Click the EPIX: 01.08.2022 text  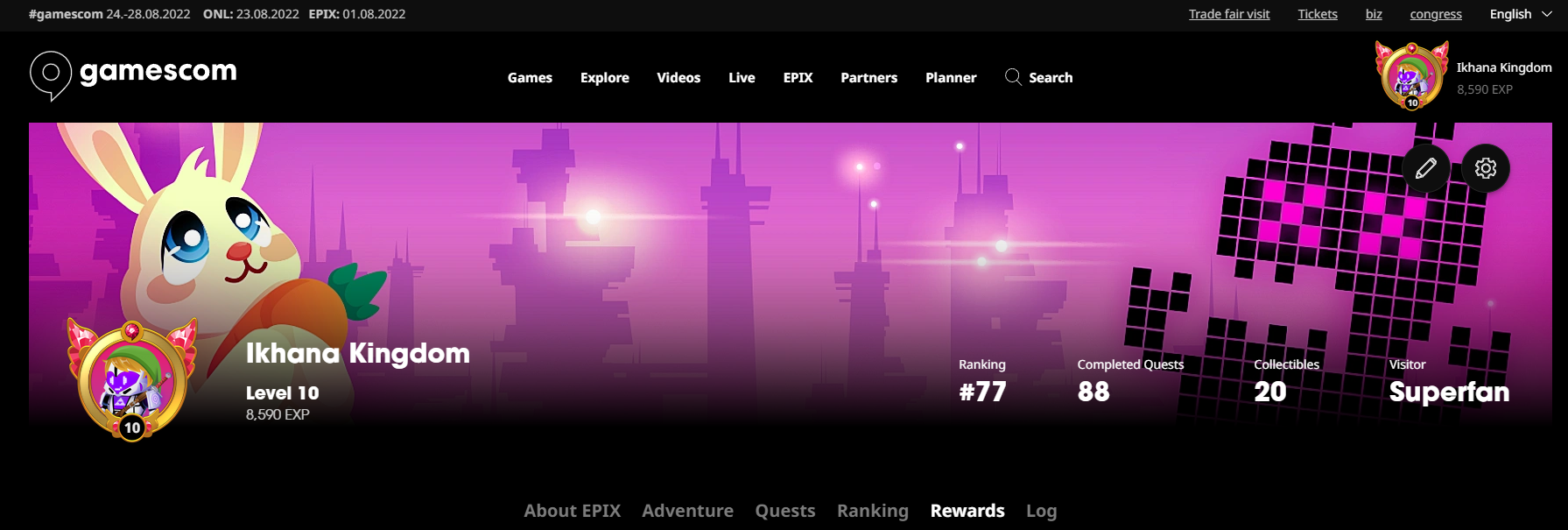point(357,14)
